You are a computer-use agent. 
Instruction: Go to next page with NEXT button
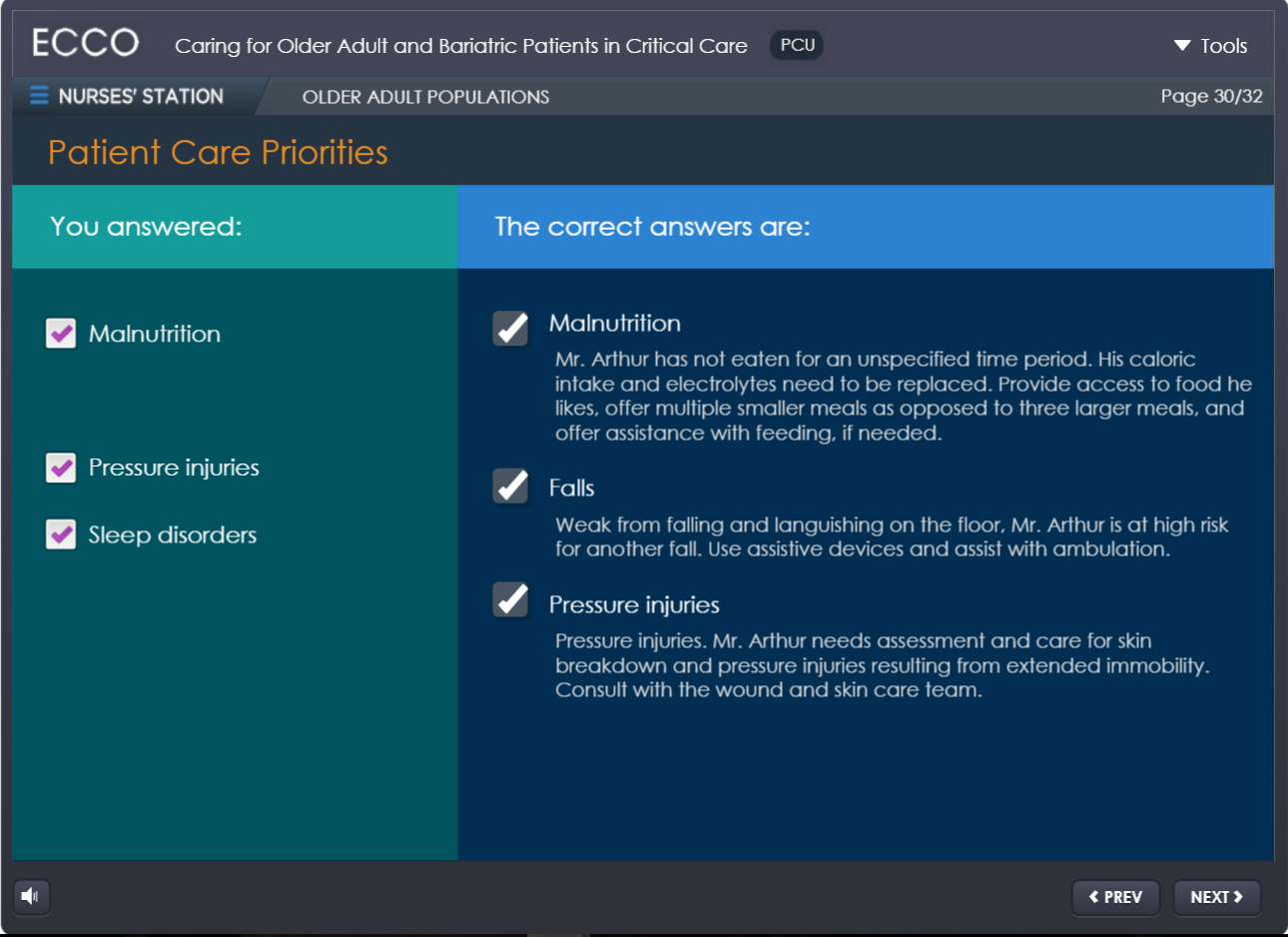coord(1216,897)
